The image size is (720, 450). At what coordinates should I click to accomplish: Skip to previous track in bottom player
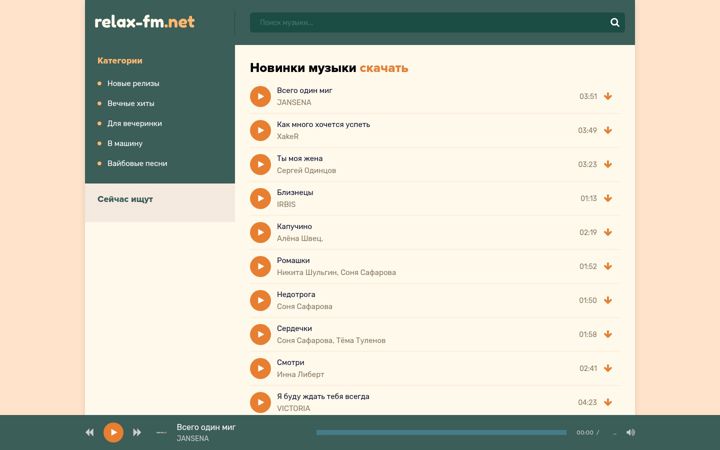[90, 432]
